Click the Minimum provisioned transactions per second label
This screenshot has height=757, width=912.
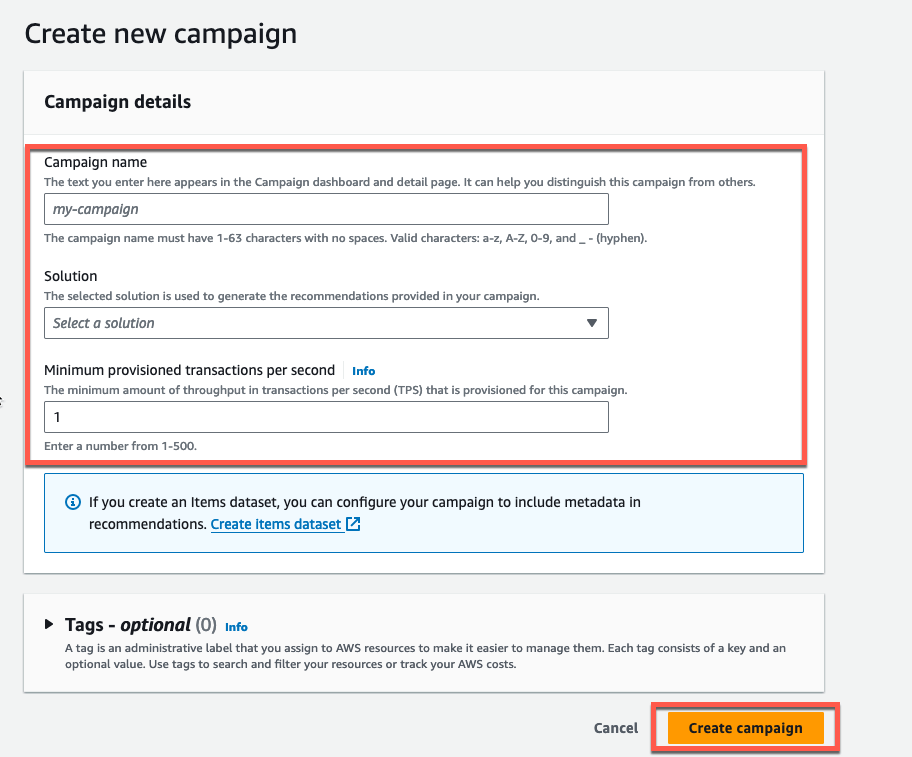[x=190, y=370]
